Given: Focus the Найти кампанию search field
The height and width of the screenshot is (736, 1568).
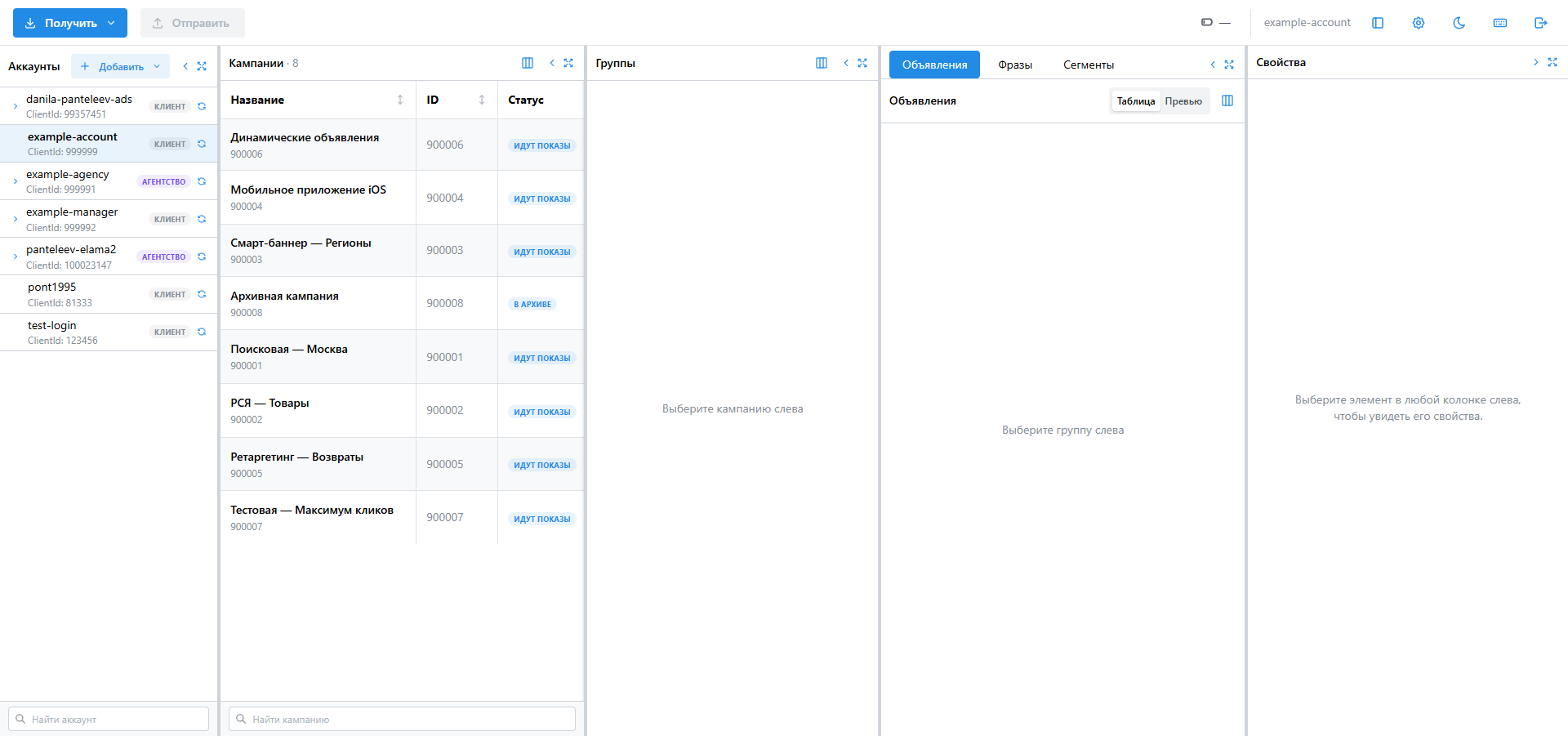Looking at the screenshot, I should pos(402,719).
